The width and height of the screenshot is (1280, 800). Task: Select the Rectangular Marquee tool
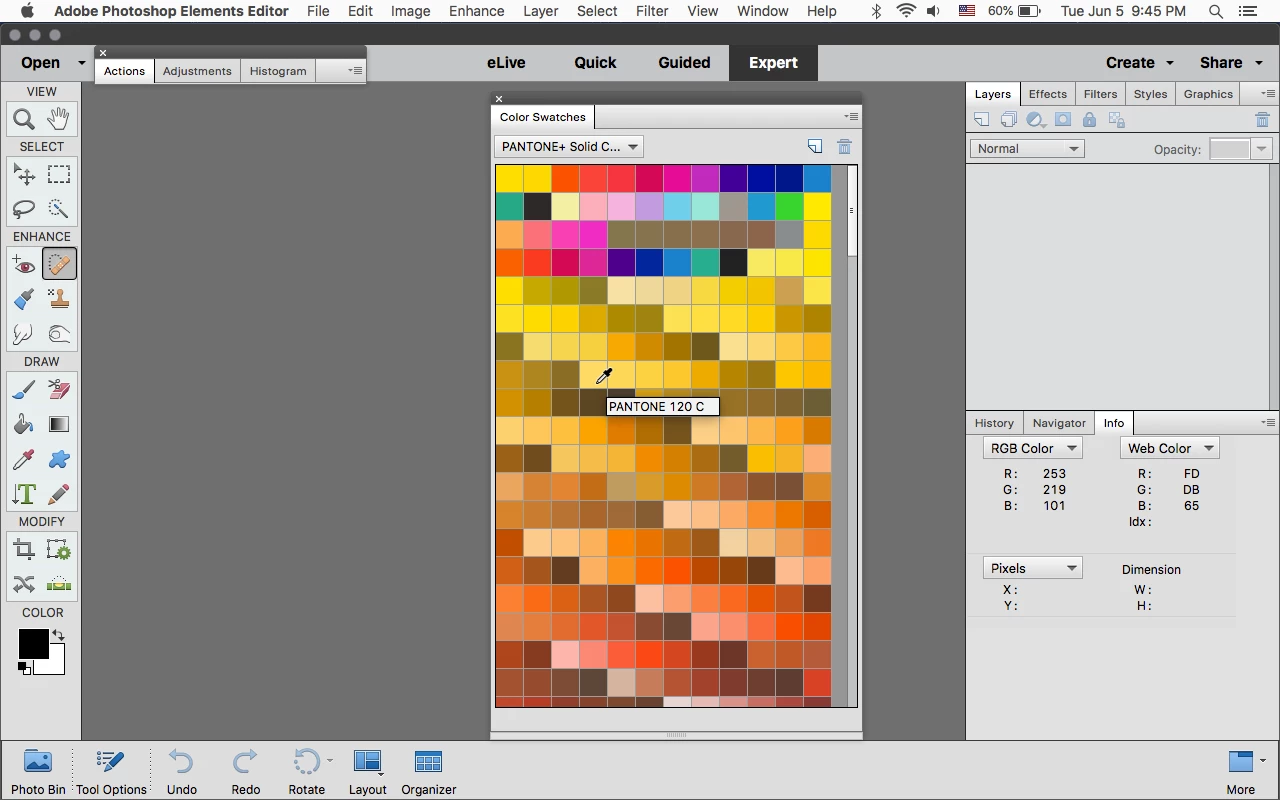click(59, 174)
